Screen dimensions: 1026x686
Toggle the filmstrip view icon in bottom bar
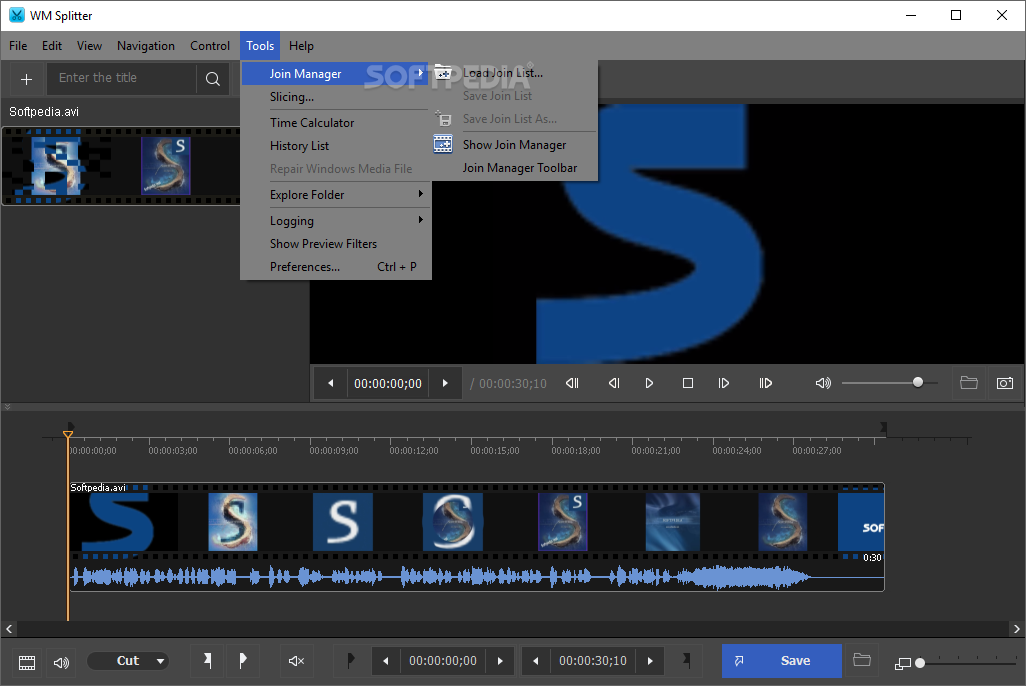click(27, 662)
